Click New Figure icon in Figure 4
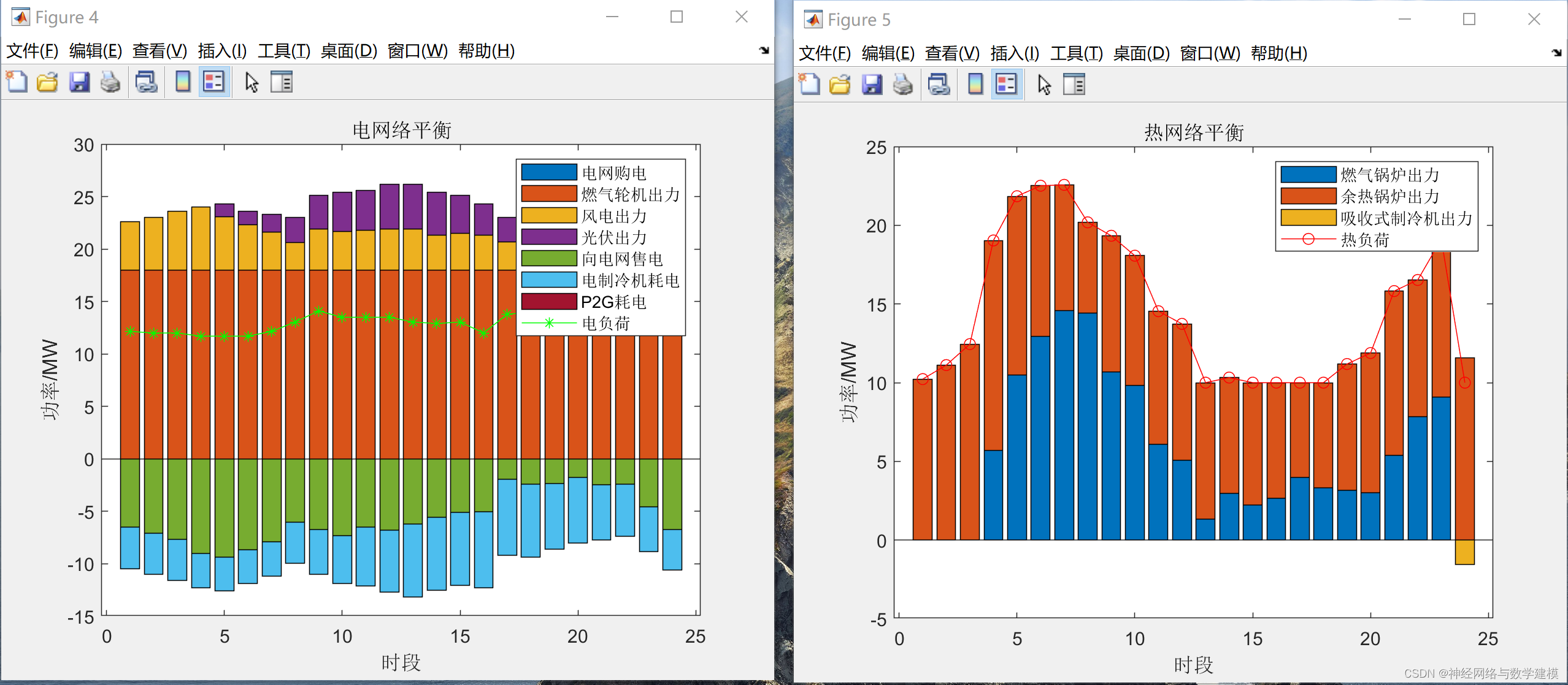 pyautogui.click(x=17, y=82)
